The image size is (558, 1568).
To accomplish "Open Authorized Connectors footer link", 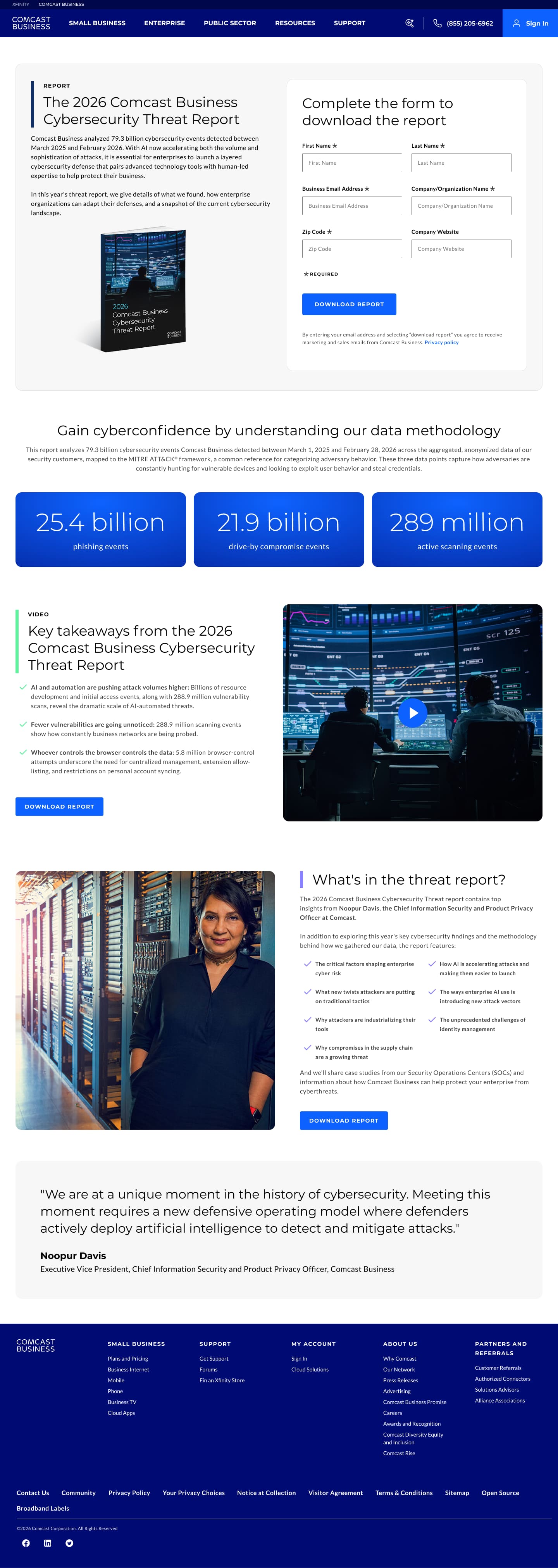I will pos(503,1379).
